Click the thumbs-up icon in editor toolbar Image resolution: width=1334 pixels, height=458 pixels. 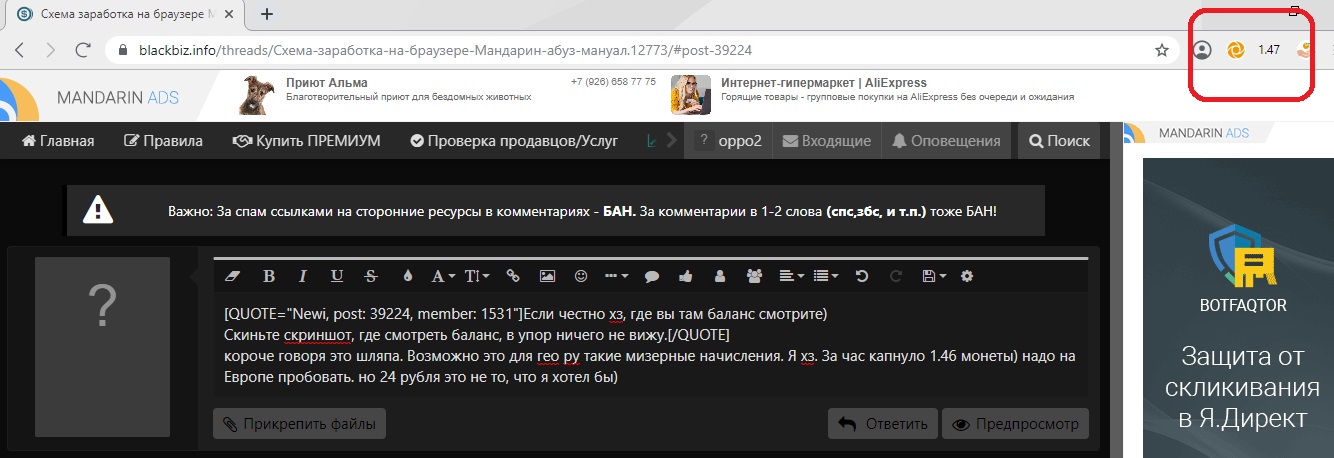point(685,276)
